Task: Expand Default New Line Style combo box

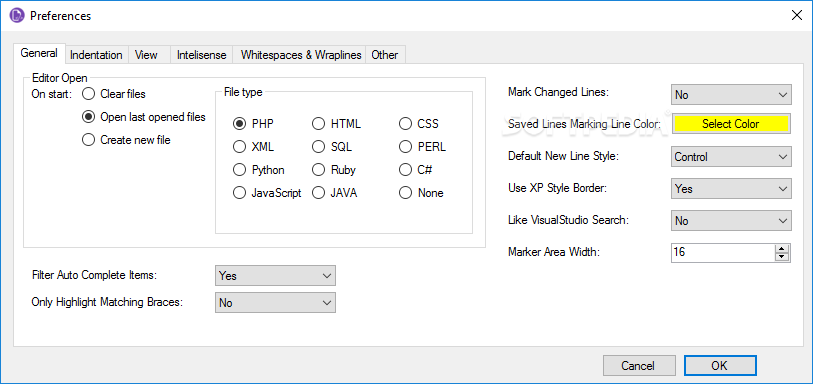Action: point(731,157)
